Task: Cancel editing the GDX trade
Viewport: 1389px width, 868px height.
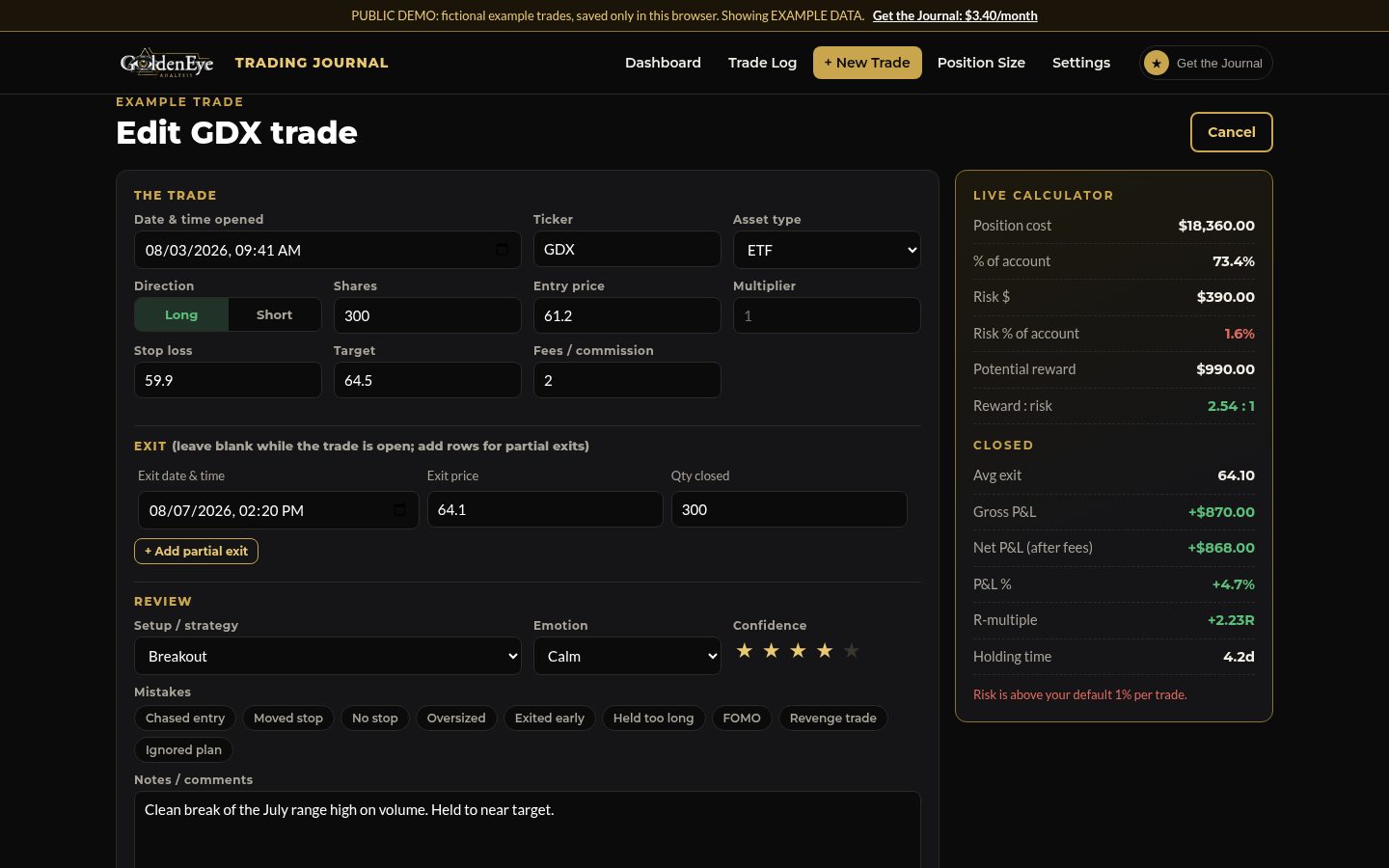Action: [1232, 132]
